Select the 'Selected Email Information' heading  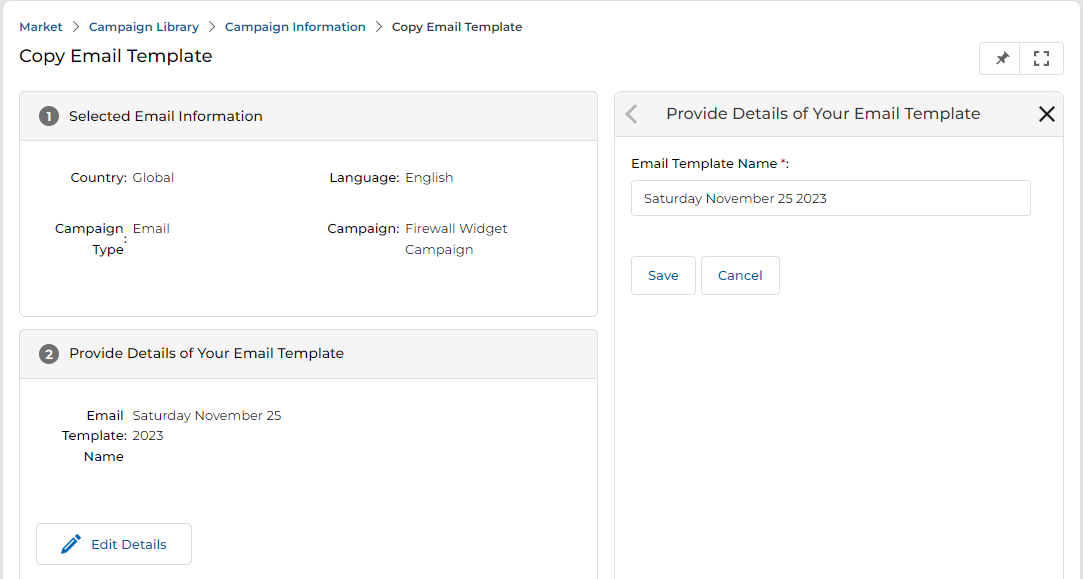click(x=166, y=116)
